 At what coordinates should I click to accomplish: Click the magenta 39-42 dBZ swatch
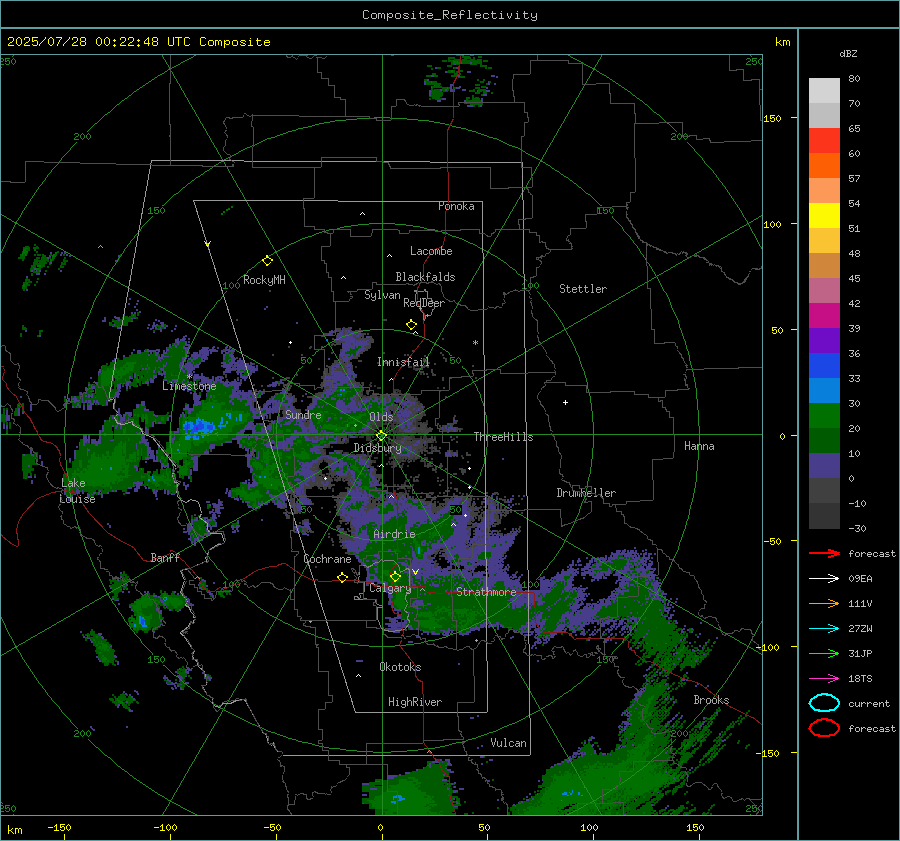coord(824,315)
